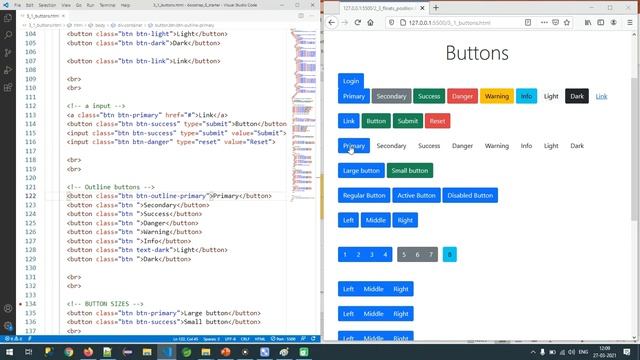The width and height of the screenshot is (640, 360).
Task: Click the Firefox address bar
Action: [x=459, y=22]
